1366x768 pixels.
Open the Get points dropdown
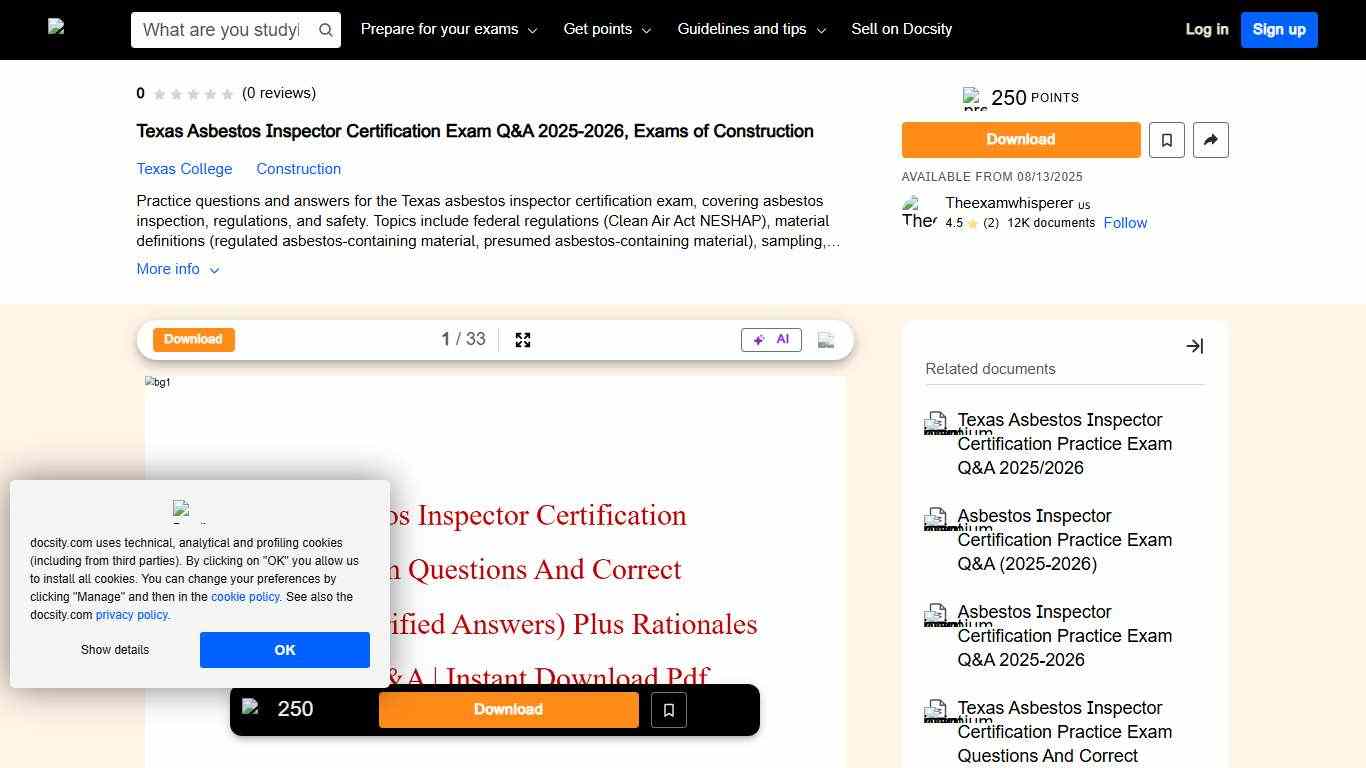pyautogui.click(x=606, y=29)
